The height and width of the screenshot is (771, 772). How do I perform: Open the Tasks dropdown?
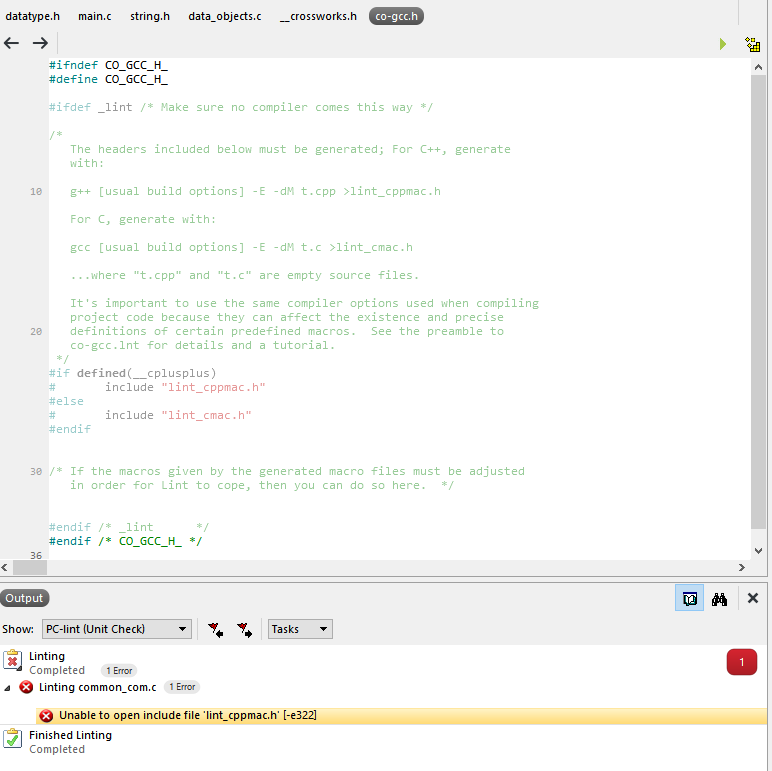tap(300, 629)
